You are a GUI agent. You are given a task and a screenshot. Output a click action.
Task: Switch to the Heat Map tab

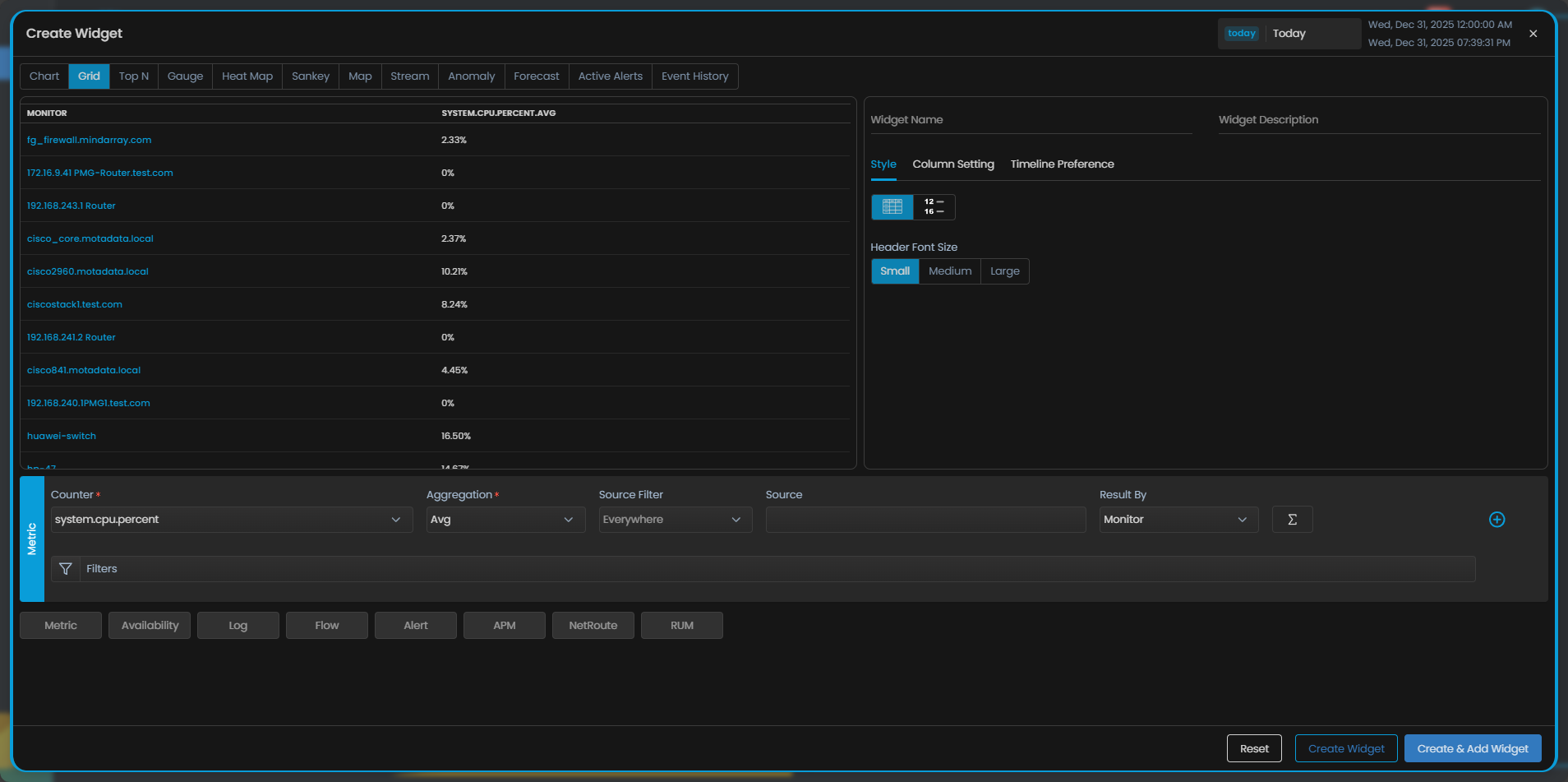[247, 76]
